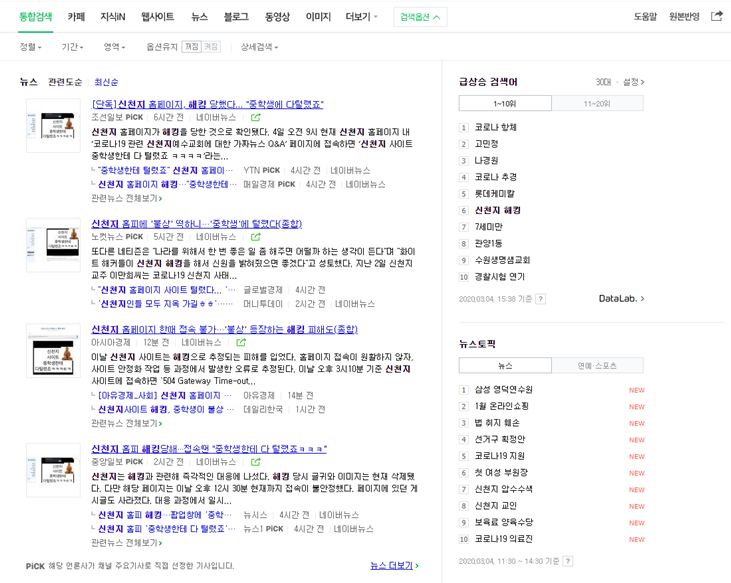Viewport: 731px width, 583px height.
Task: Expand 관련뉴스 전체보기 under 아시아경제 article
Action: point(126,423)
